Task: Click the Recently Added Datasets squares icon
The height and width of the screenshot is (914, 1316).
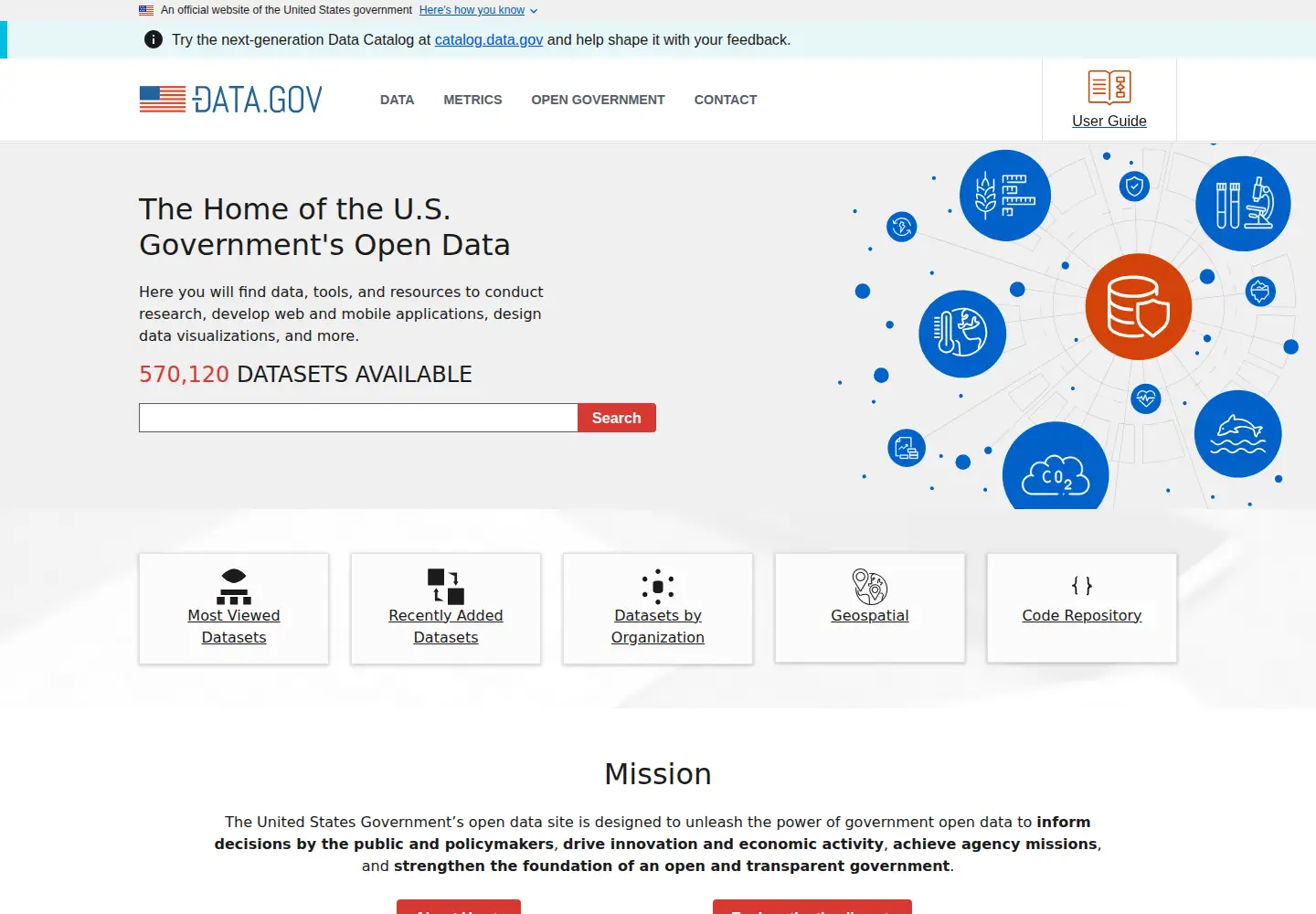Action: point(446,587)
